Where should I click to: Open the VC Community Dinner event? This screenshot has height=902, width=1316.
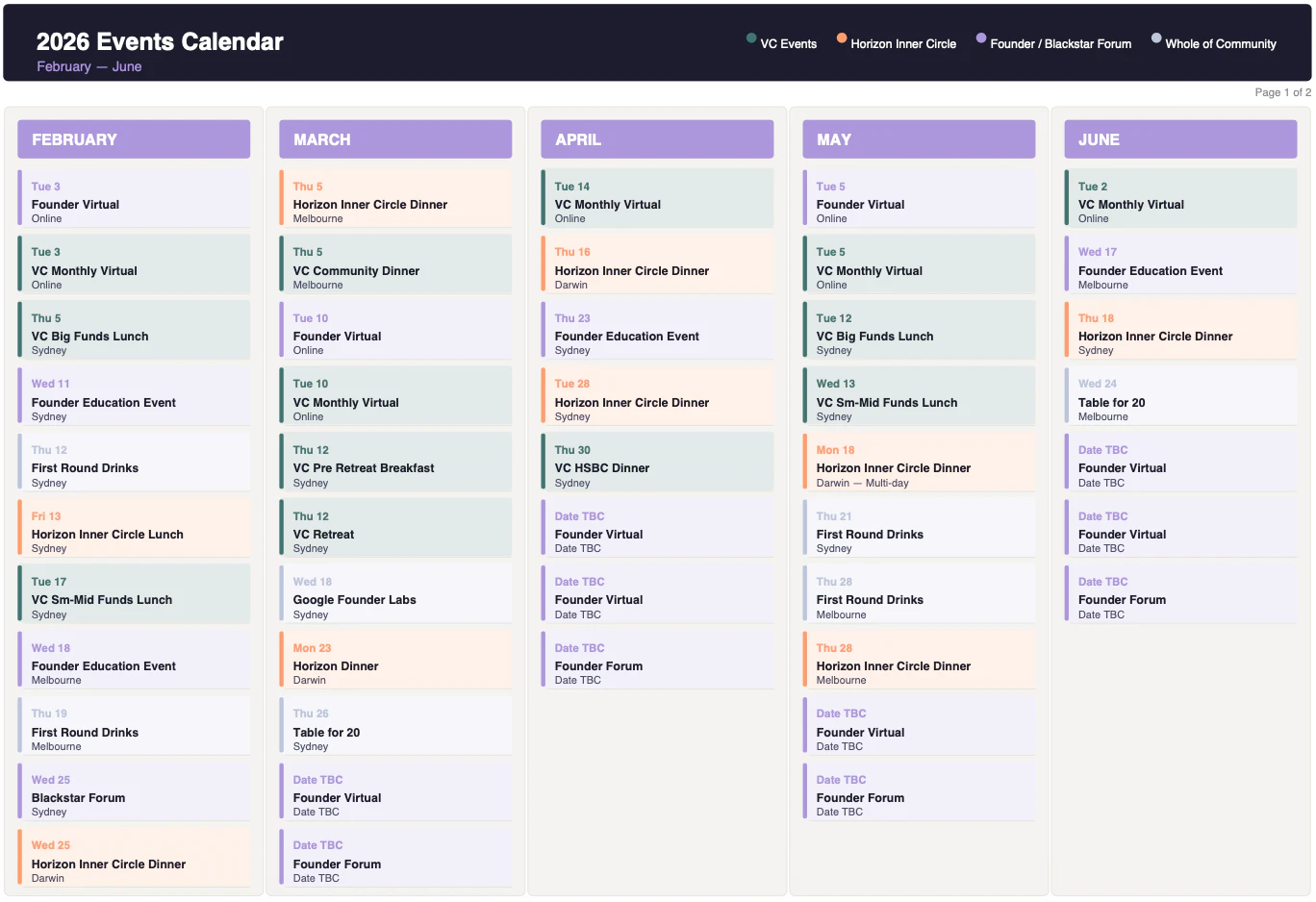(395, 268)
